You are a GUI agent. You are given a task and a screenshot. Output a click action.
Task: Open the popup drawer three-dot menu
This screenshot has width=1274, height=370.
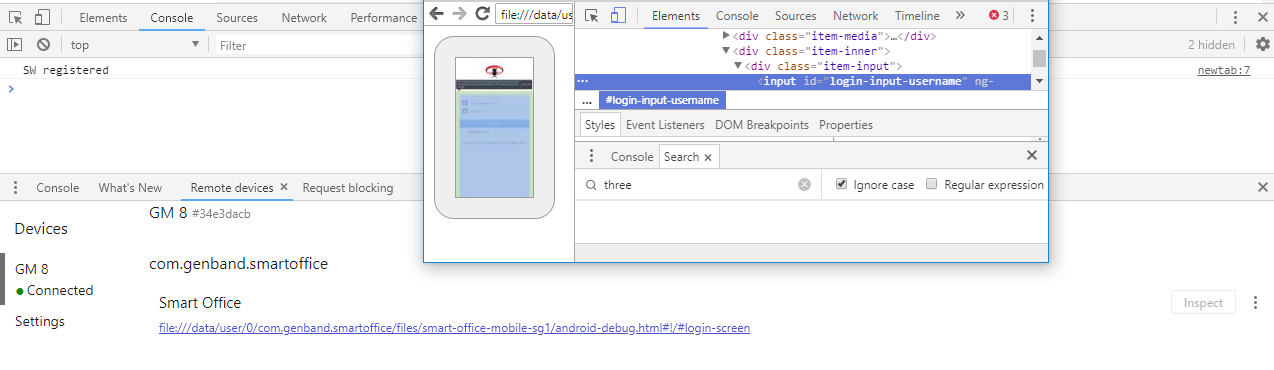click(591, 156)
